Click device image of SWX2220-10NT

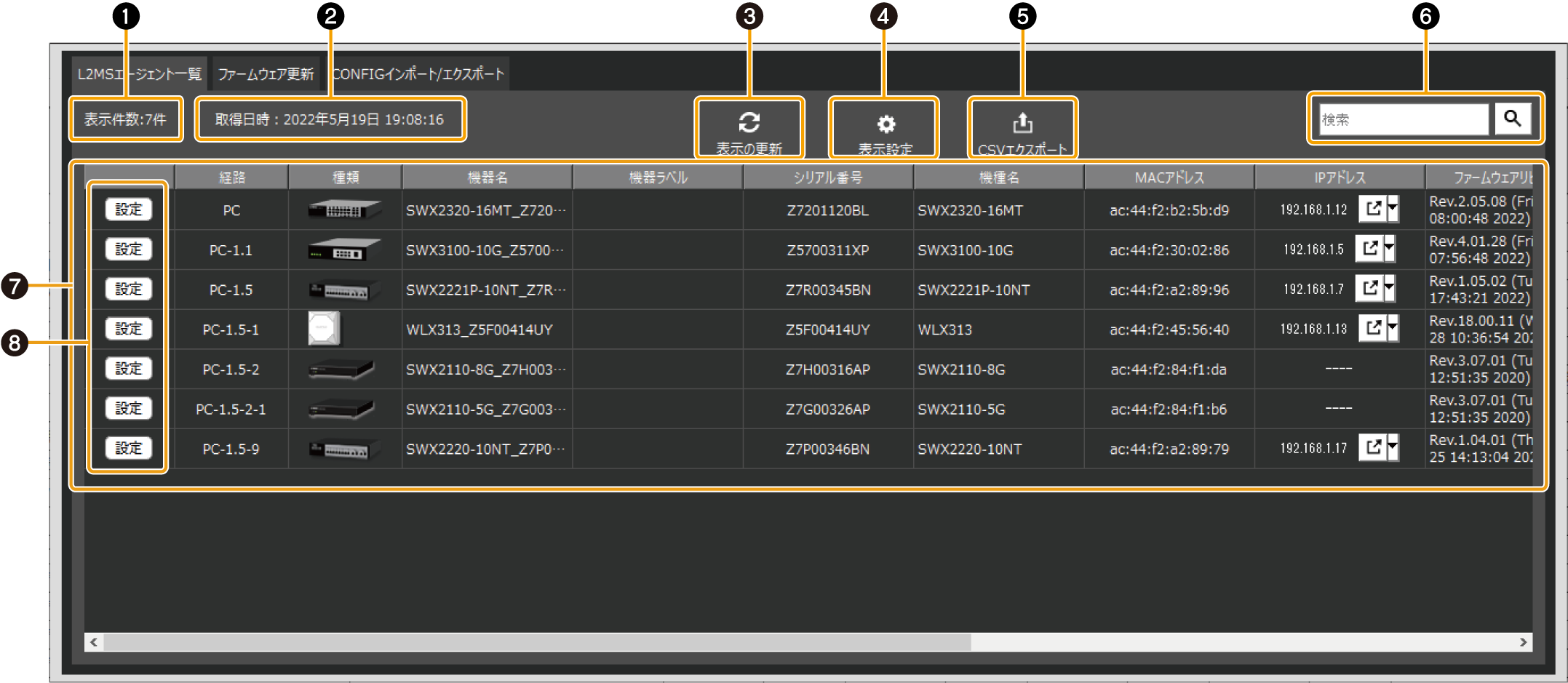(344, 449)
